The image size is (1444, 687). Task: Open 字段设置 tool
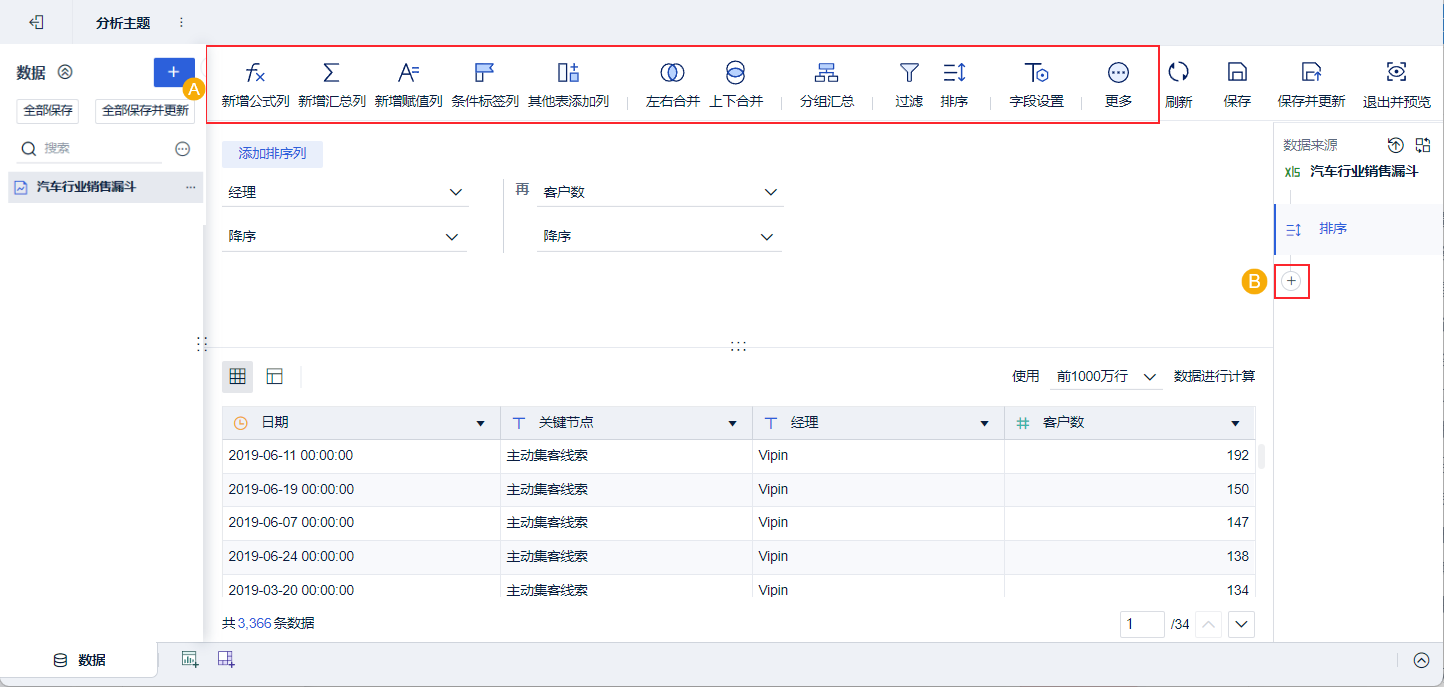(1036, 84)
